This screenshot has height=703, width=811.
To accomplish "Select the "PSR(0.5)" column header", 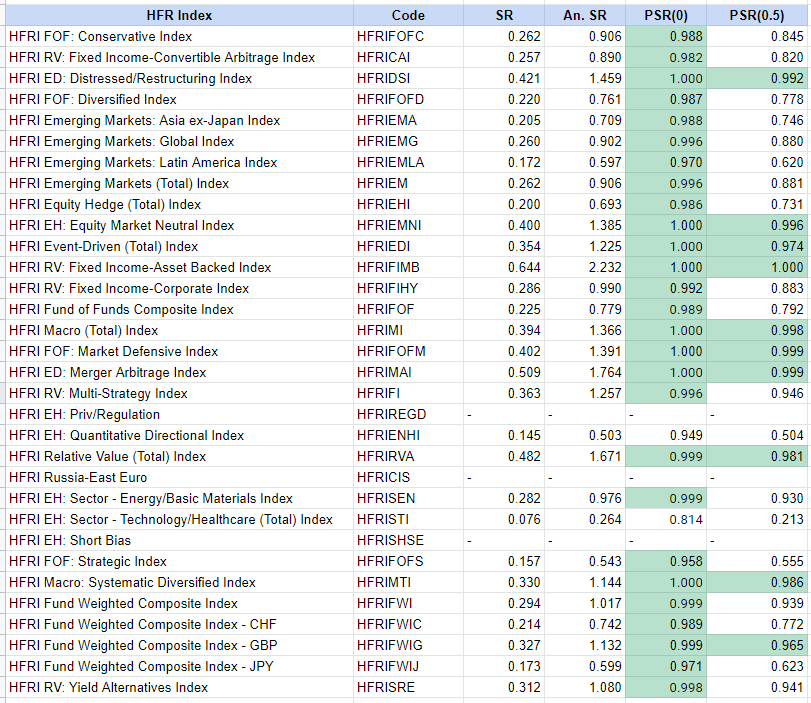I will (757, 16).
